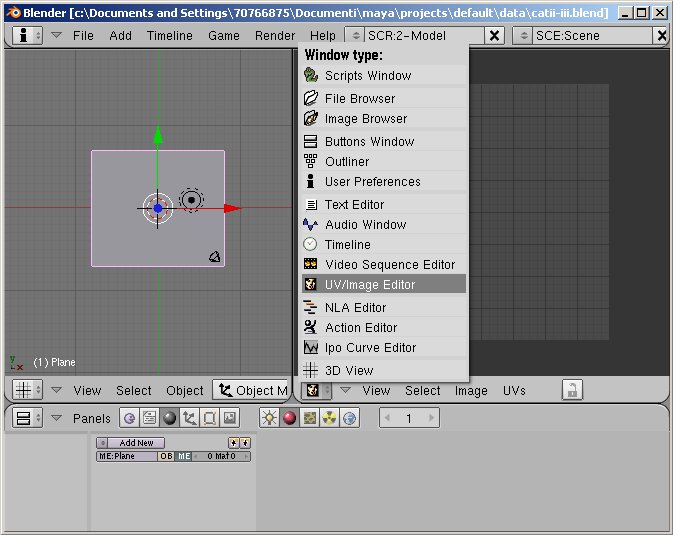This screenshot has height=535, width=673.
Task: Open UV editor's View menu
Action: (x=376, y=391)
